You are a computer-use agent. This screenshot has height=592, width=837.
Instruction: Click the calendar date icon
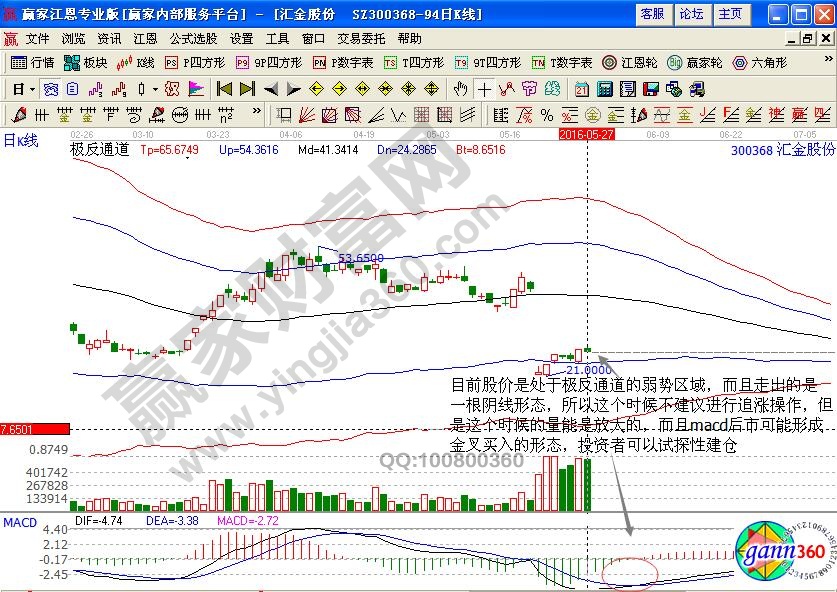[x=581, y=89]
